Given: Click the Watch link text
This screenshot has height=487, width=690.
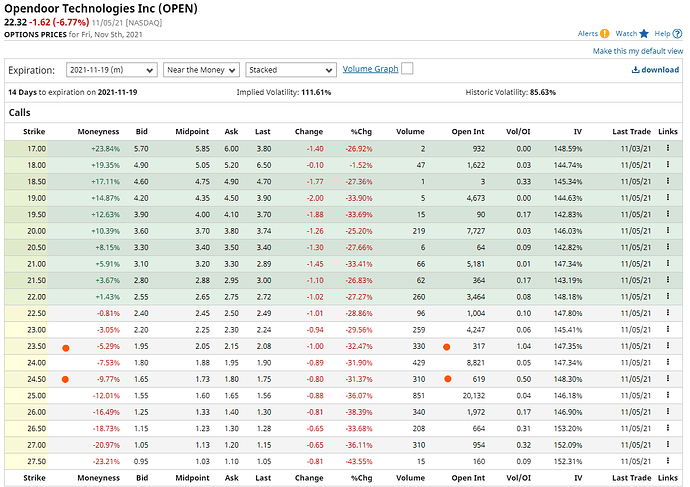Looking at the screenshot, I should pos(626,33).
